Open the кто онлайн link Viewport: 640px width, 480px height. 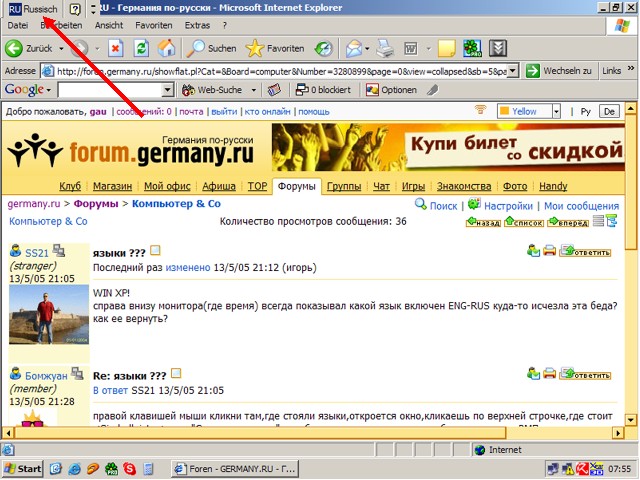tap(267, 111)
